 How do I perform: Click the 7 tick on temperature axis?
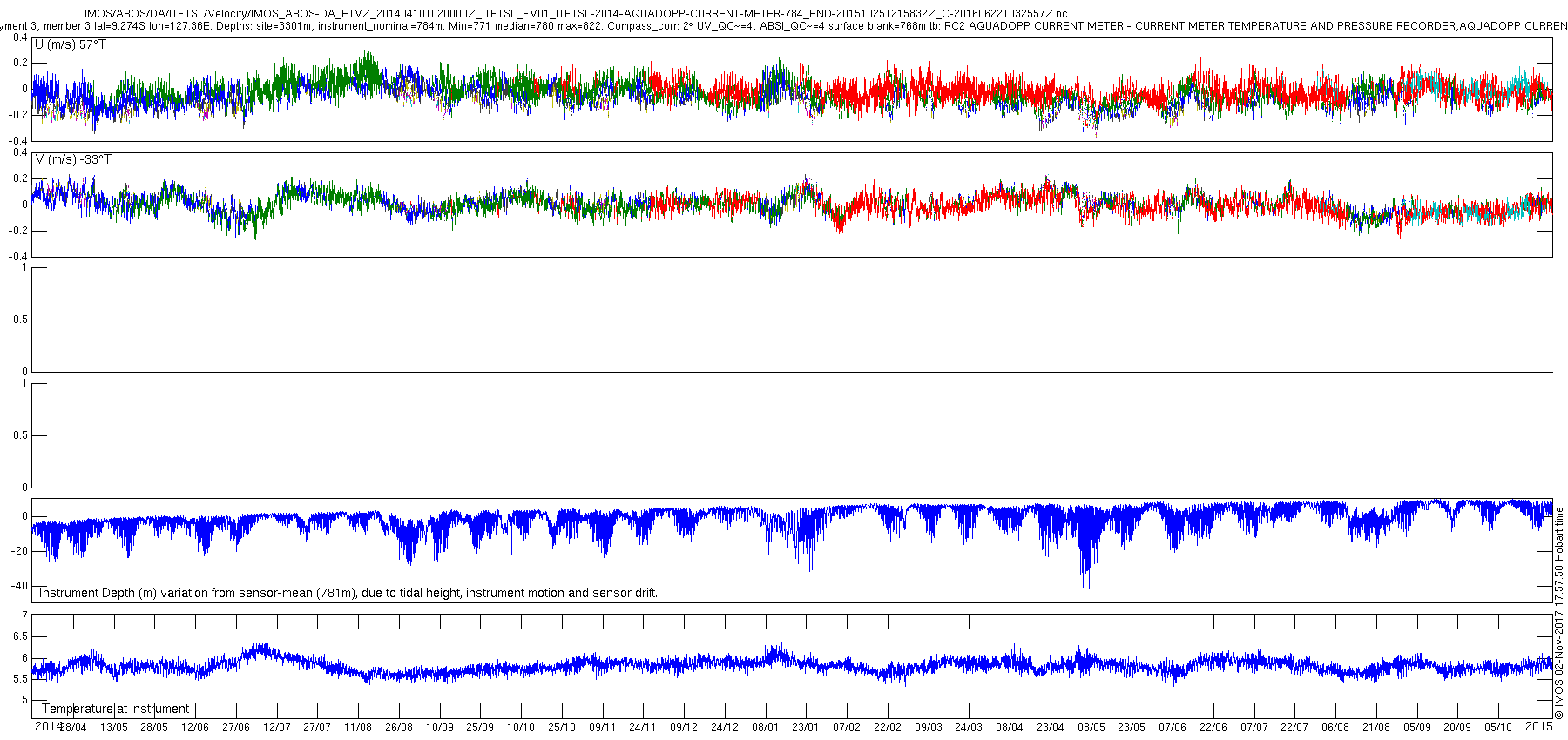[x=24, y=616]
